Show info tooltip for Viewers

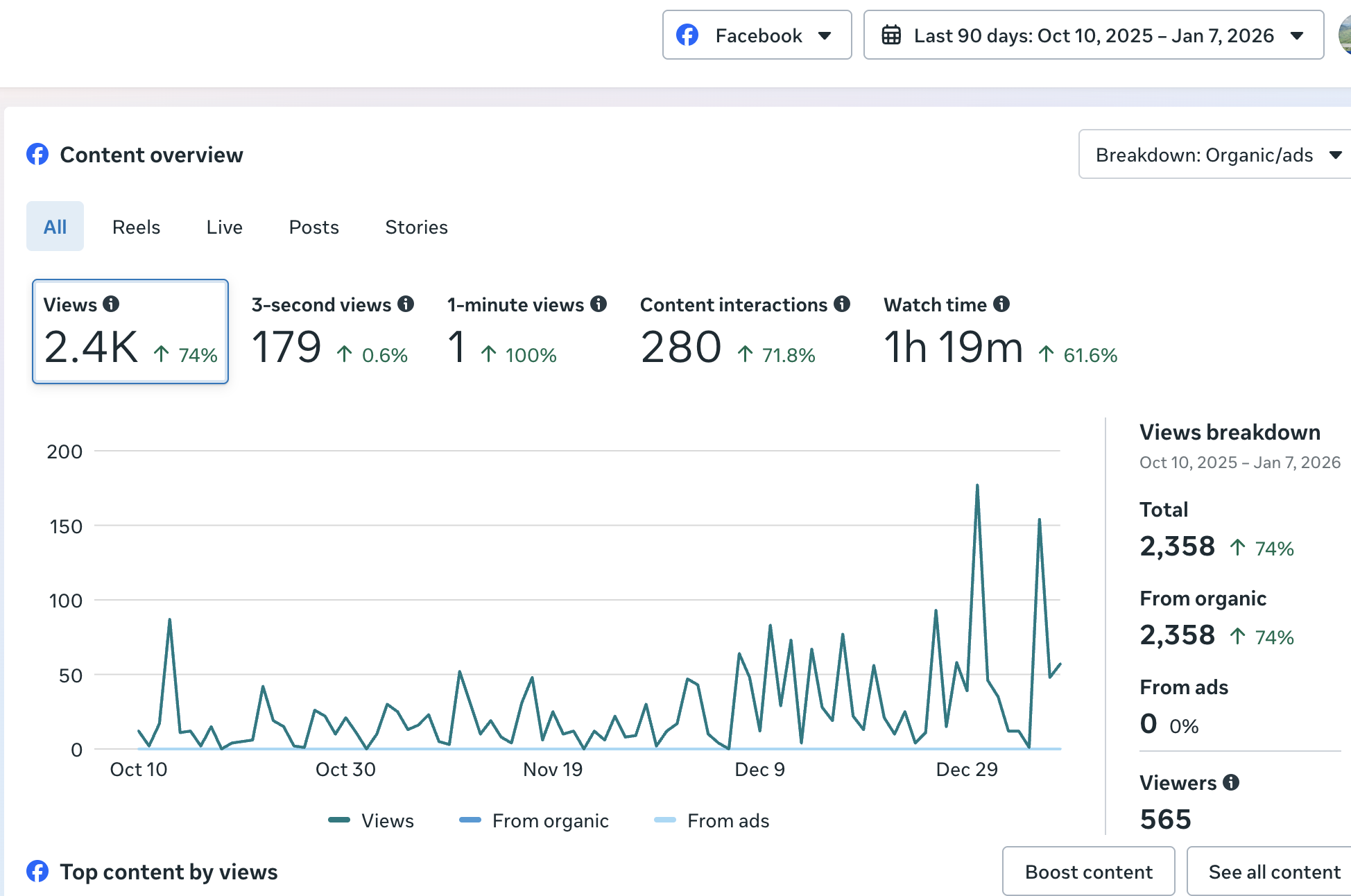(x=1231, y=782)
